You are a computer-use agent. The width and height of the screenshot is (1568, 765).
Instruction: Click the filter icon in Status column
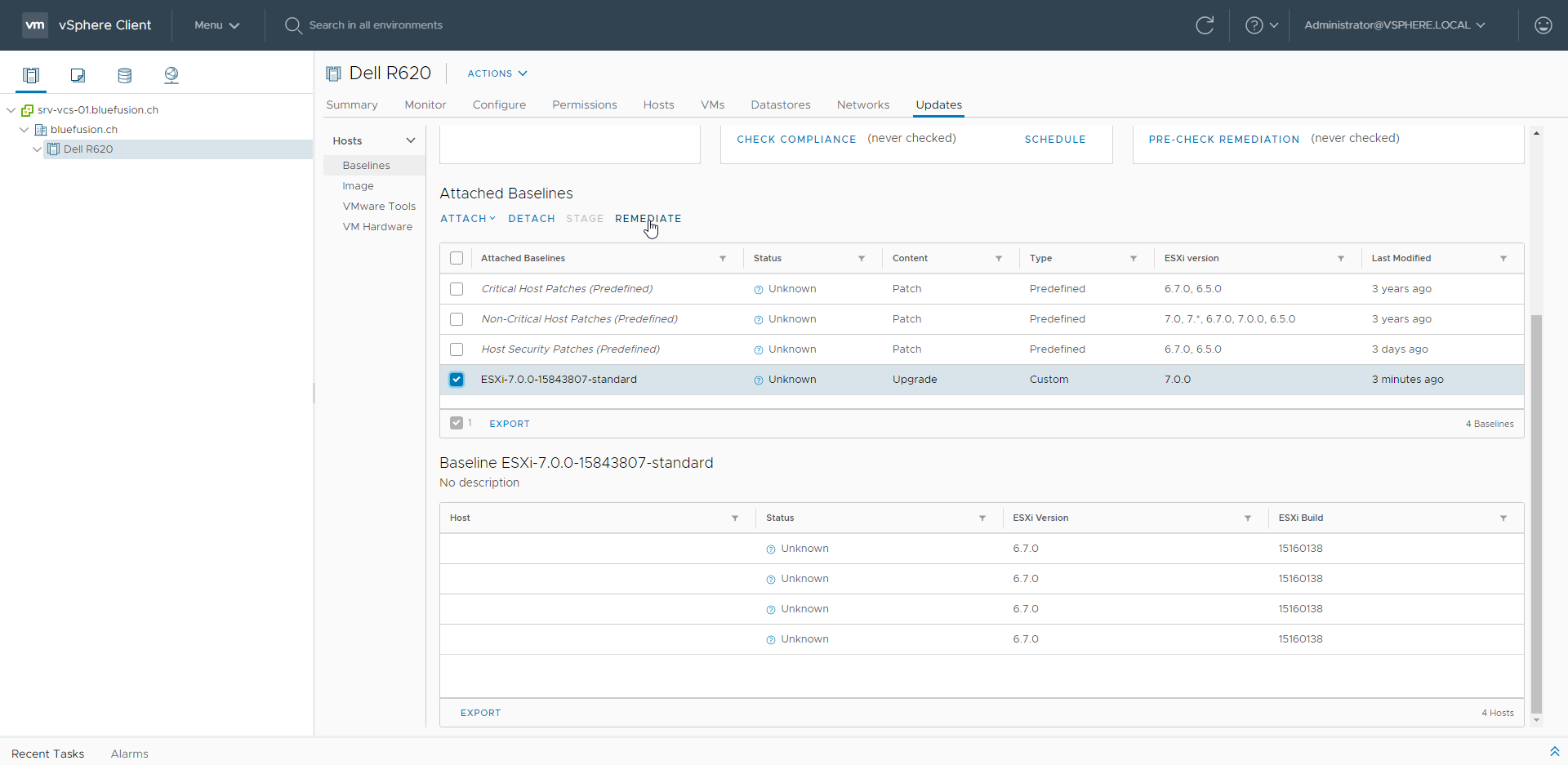(861, 259)
